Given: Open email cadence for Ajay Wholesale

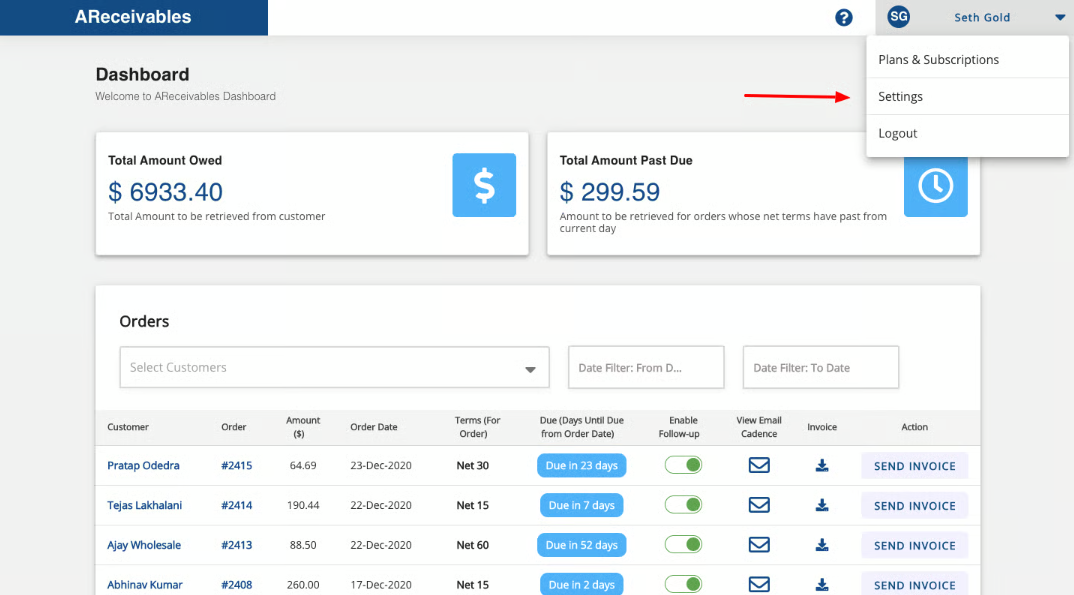Looking at the screenshot, I should click(x=759, y=545).
